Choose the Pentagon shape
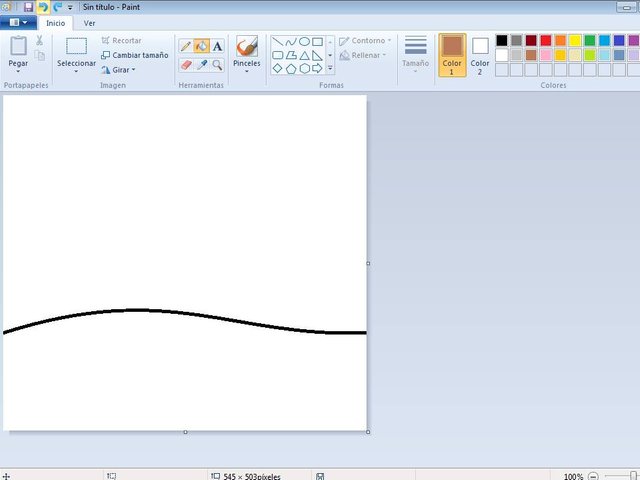 click(x=291, y=68)
